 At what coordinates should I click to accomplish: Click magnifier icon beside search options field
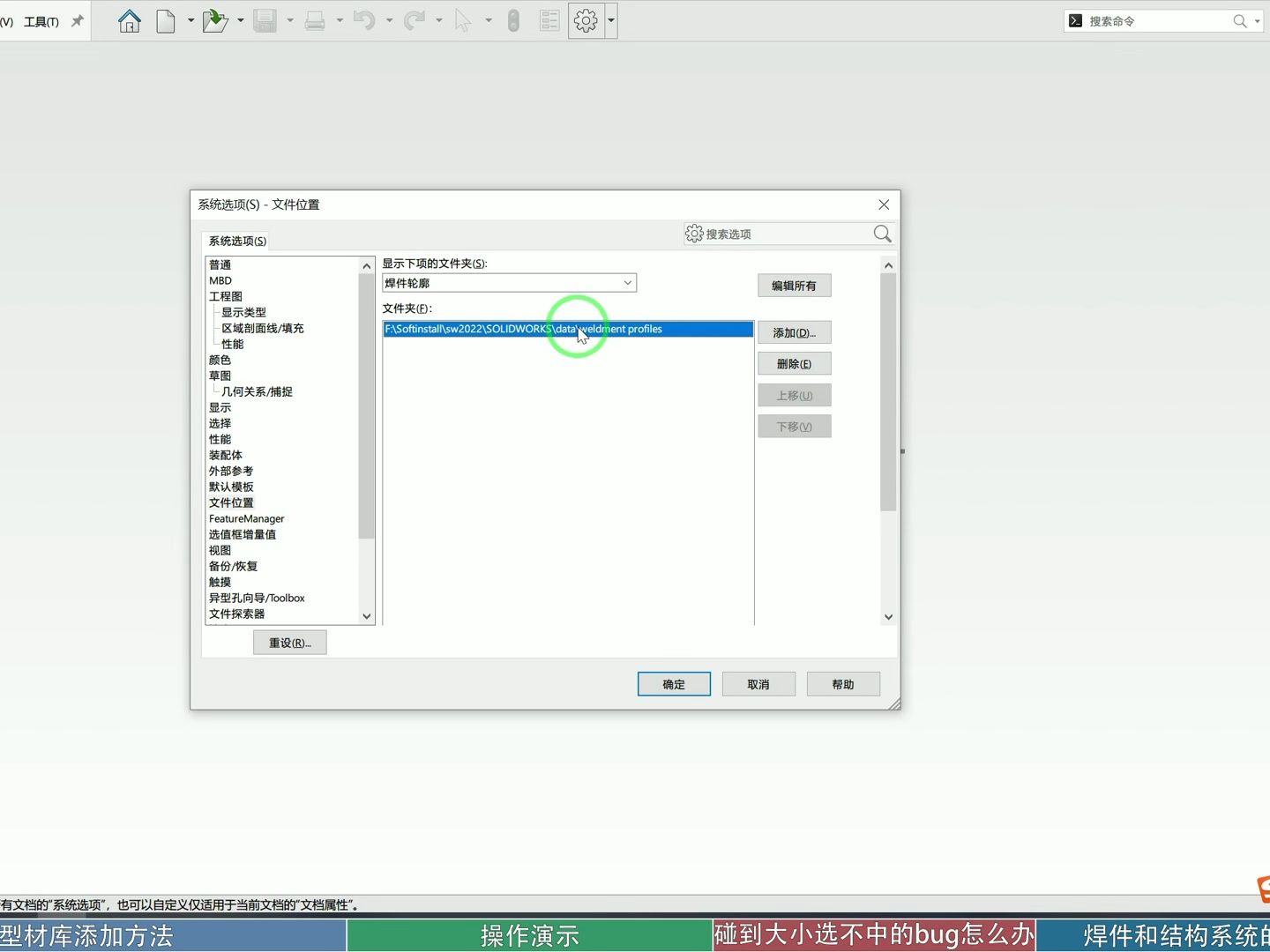pos(882,234)
